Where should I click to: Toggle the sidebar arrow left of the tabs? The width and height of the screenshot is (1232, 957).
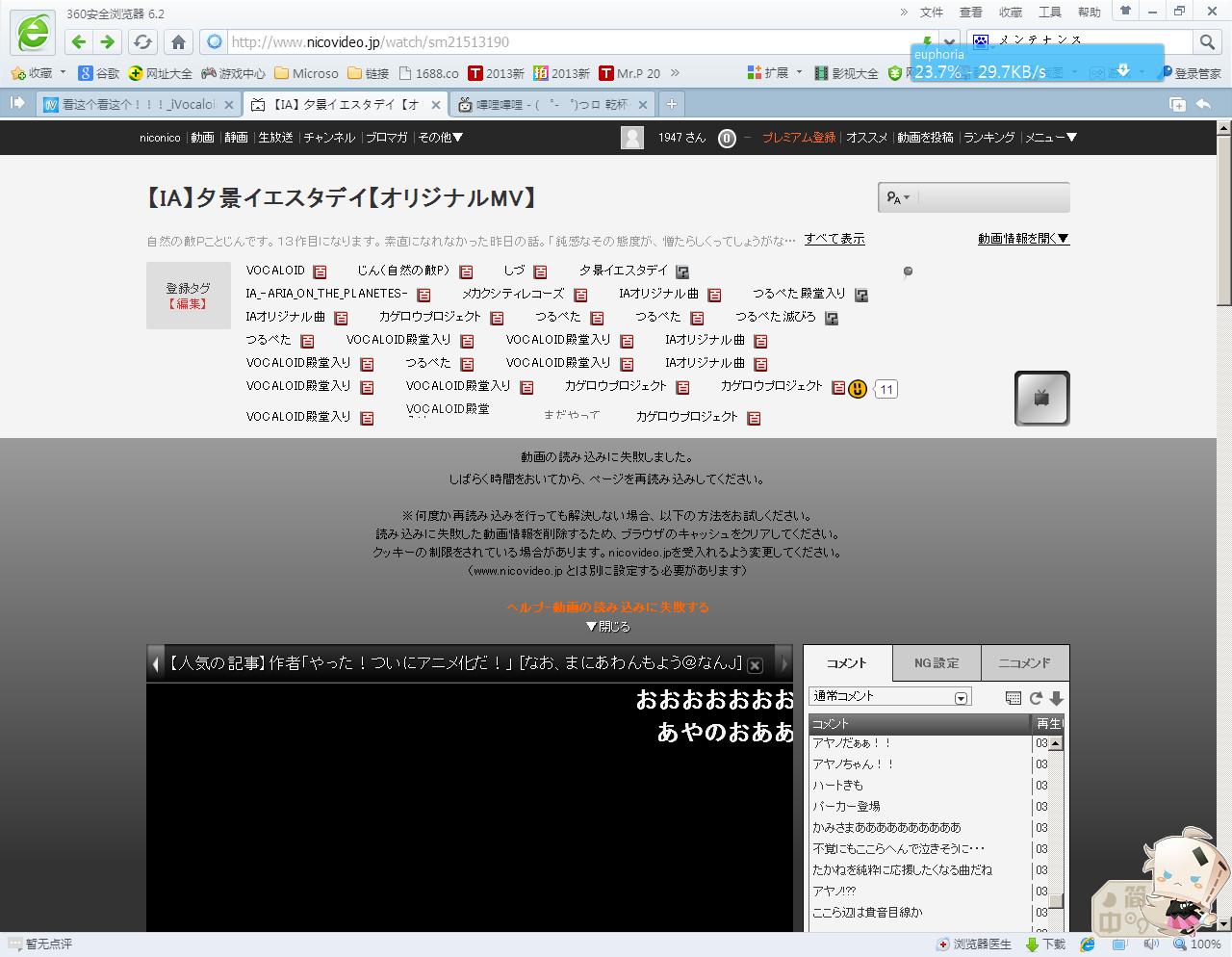(x=17, y=103)
